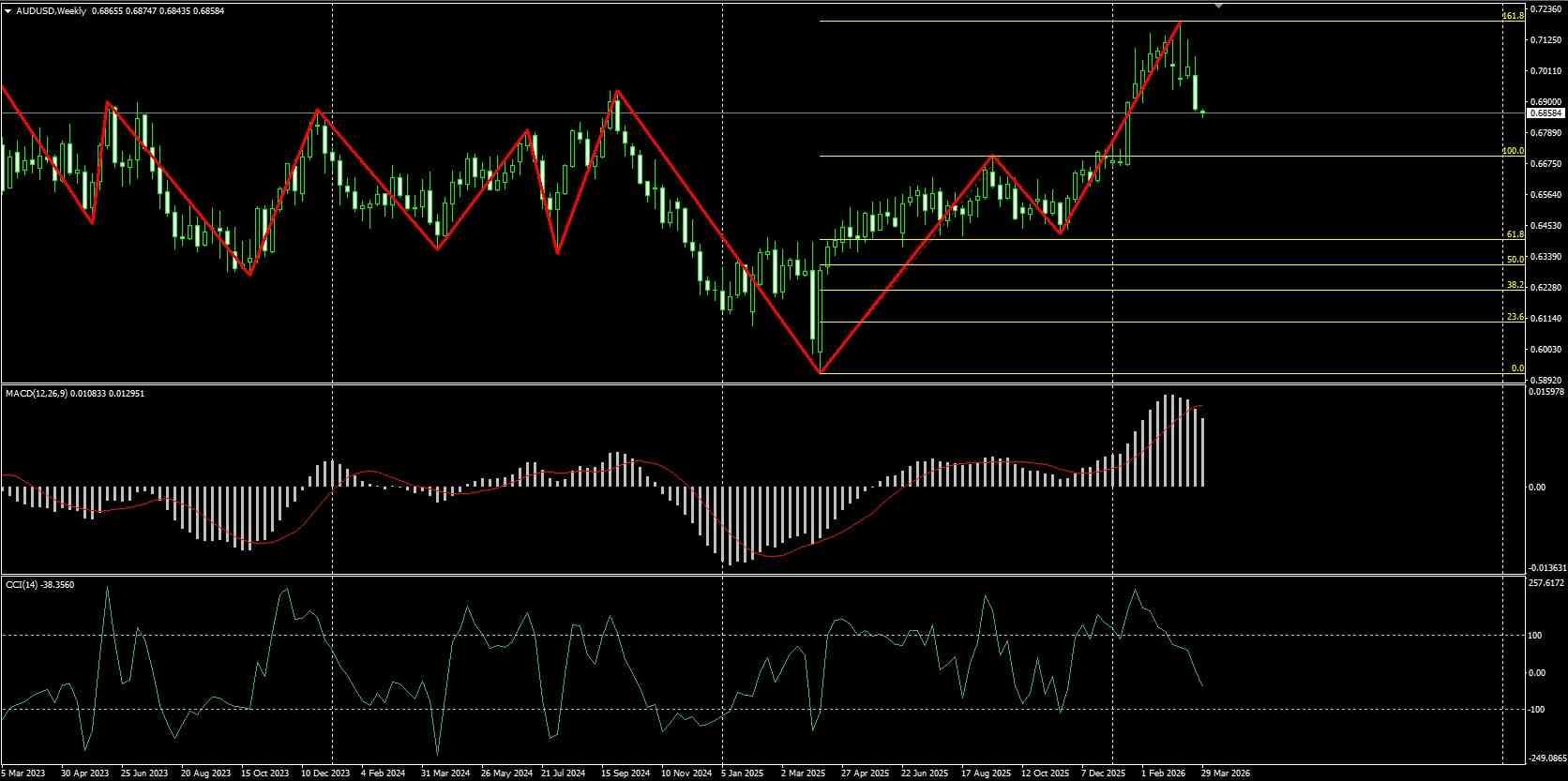Click the 22 Jun 2025 date label
1568x781 pixels.
coord(926,773)
